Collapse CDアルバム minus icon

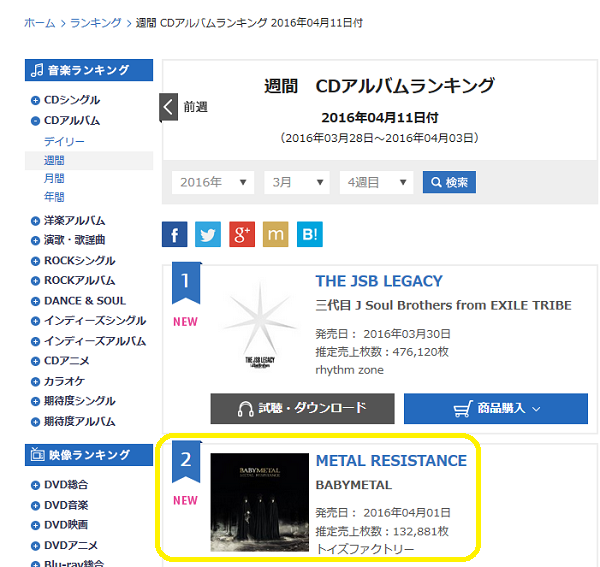point(35,121)
